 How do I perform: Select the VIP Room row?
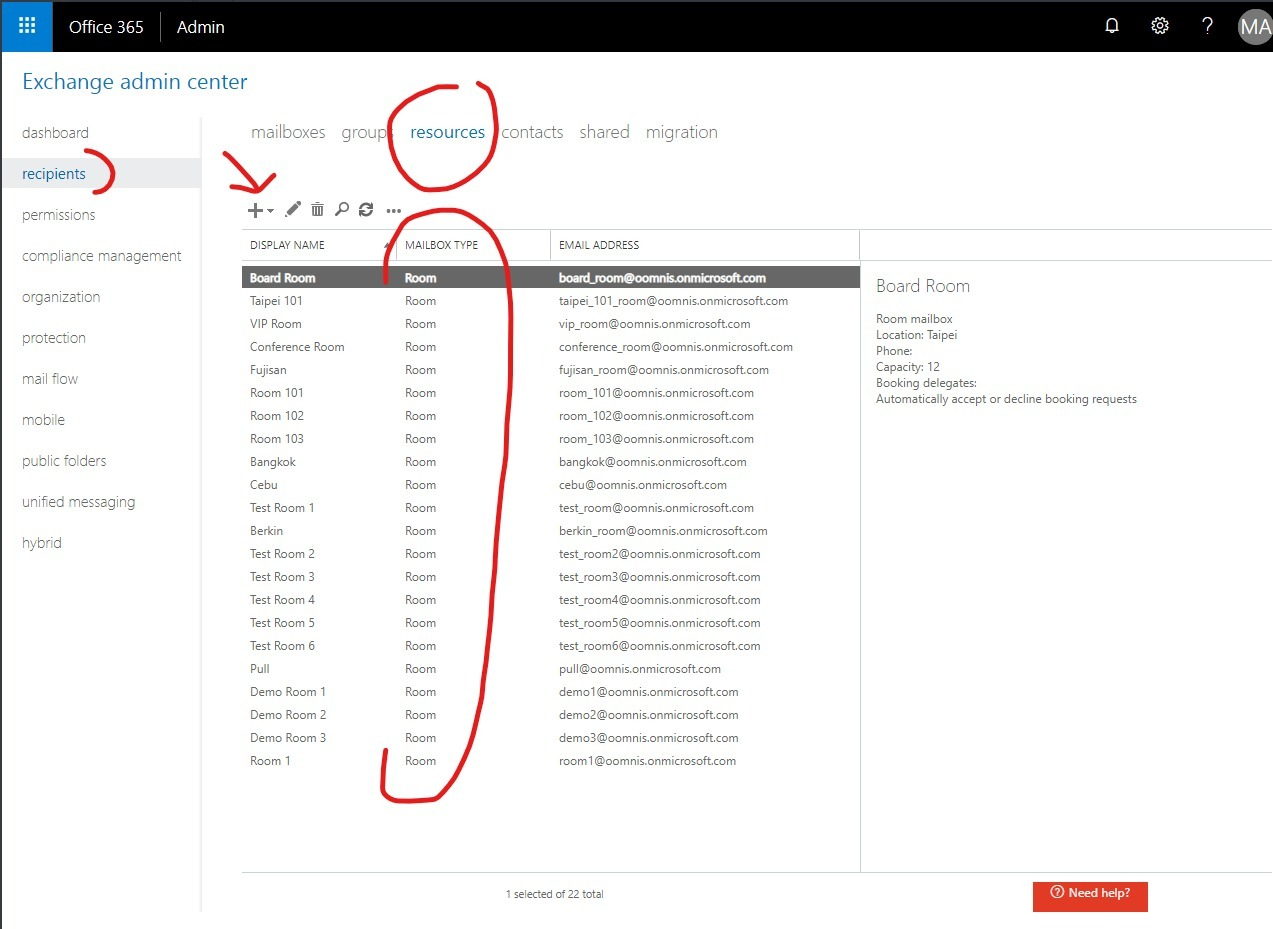coord(551,324)
